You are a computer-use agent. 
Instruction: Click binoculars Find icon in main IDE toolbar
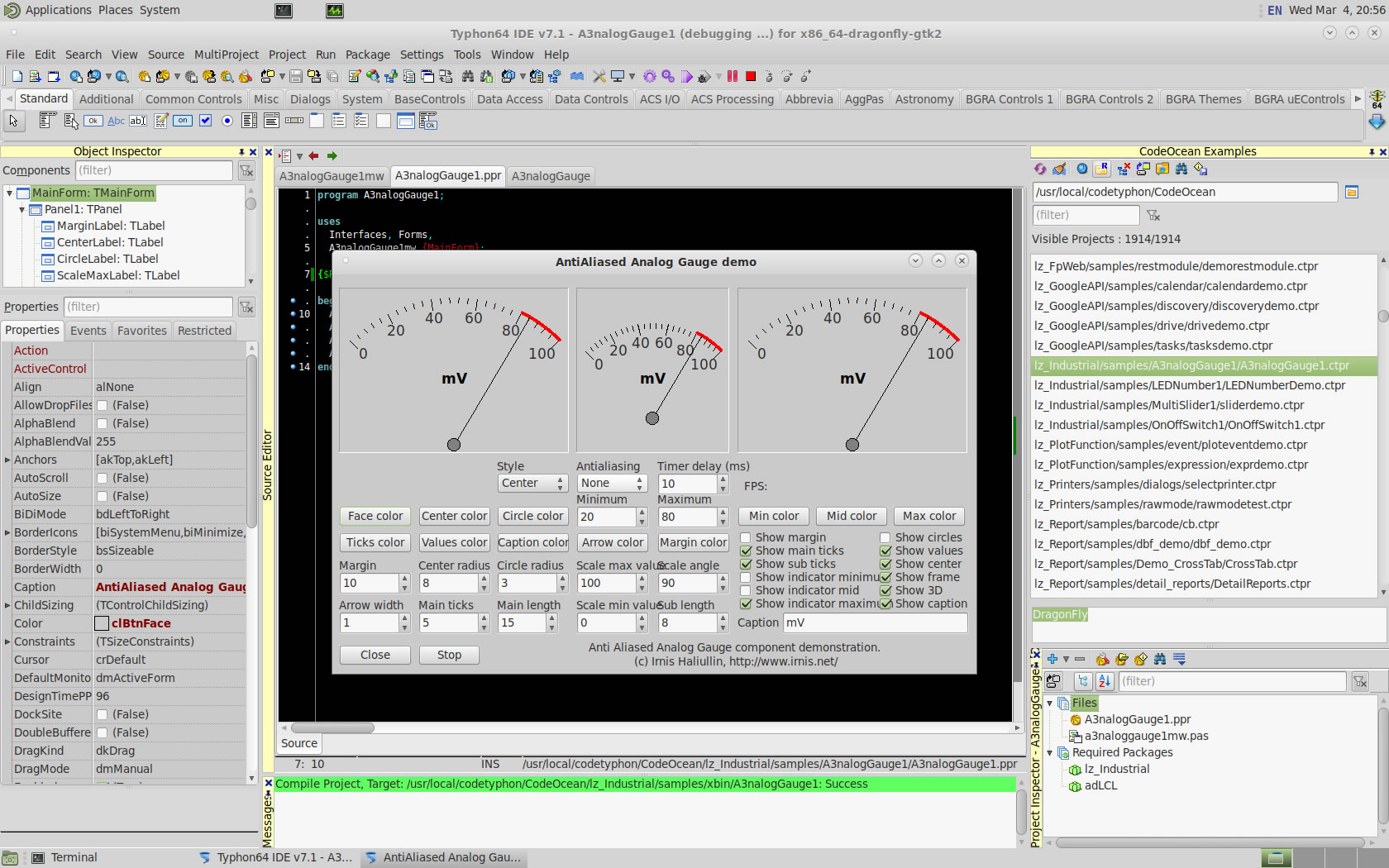tap(468, 76)
